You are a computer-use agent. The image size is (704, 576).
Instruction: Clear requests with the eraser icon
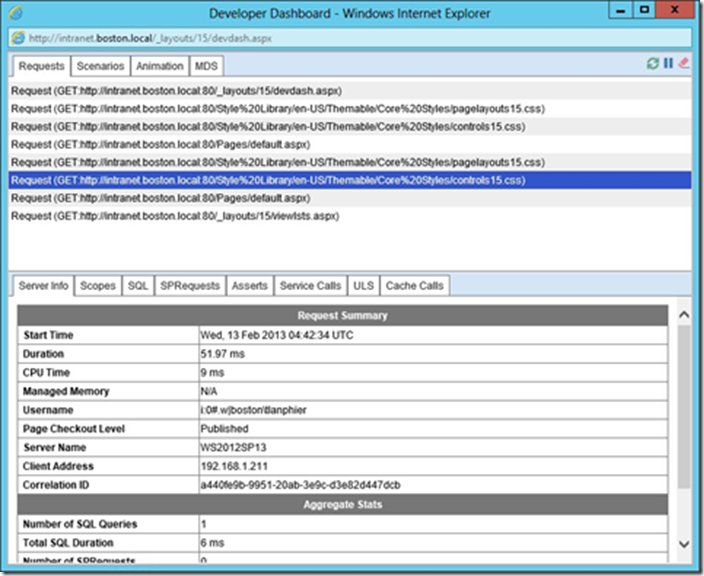point(683,63)
